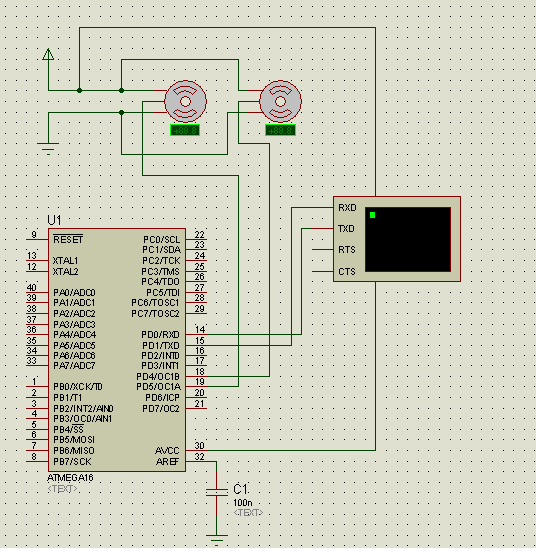
Task: Click the right servo motor component
Action: tap(281, 101)
